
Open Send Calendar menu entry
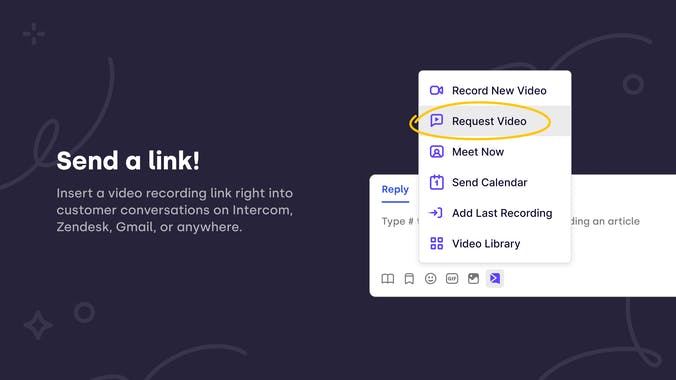pos(494,182)
